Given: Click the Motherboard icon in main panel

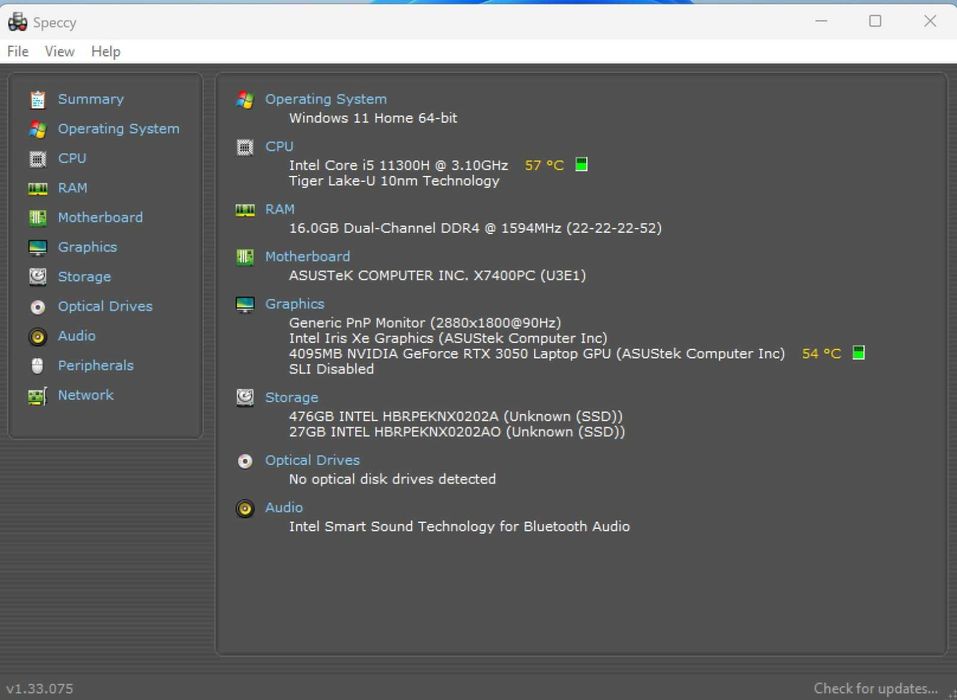Looking at the screenshot, I should point(245,257).
